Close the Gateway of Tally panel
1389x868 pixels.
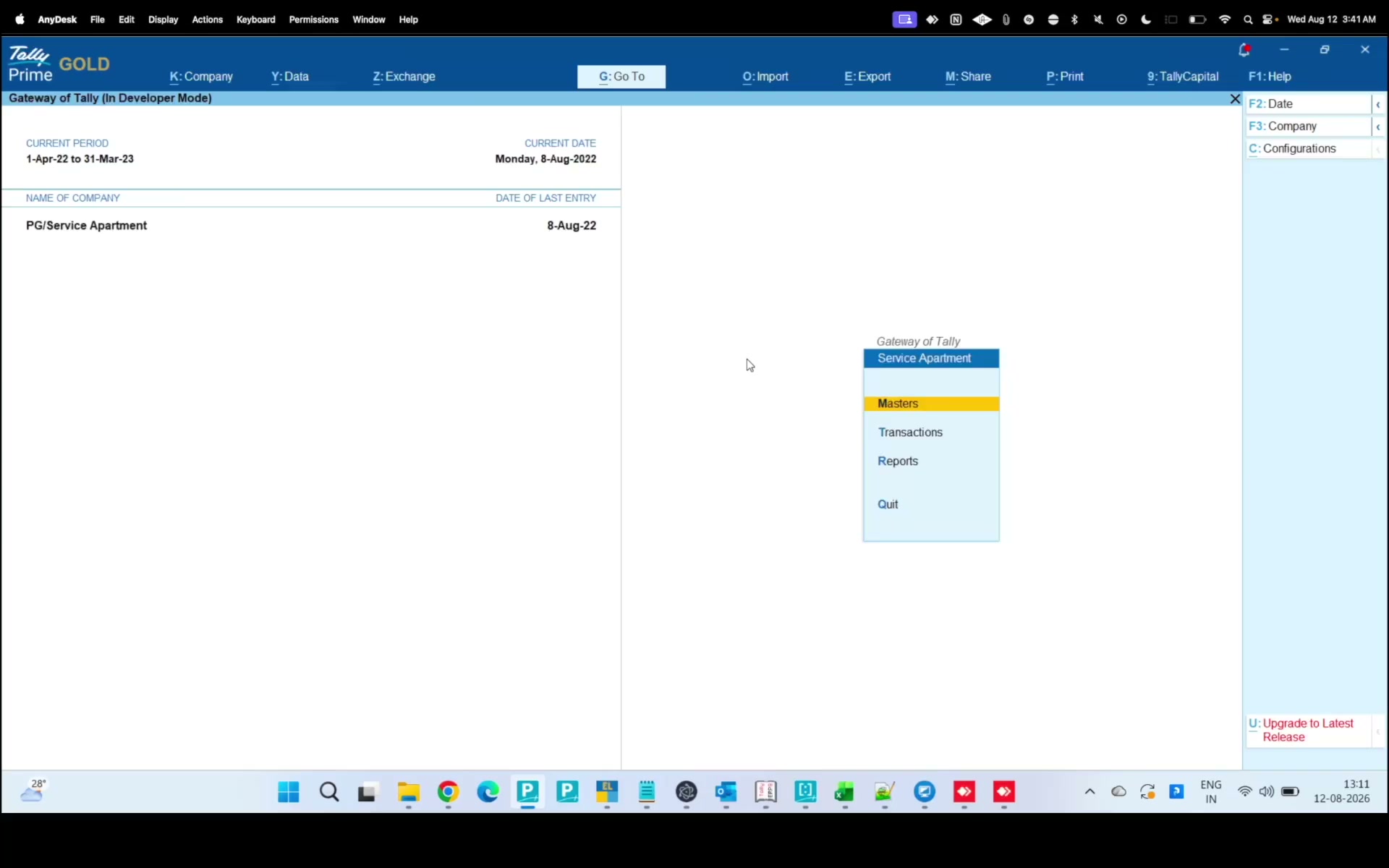tap(1235, 98)
